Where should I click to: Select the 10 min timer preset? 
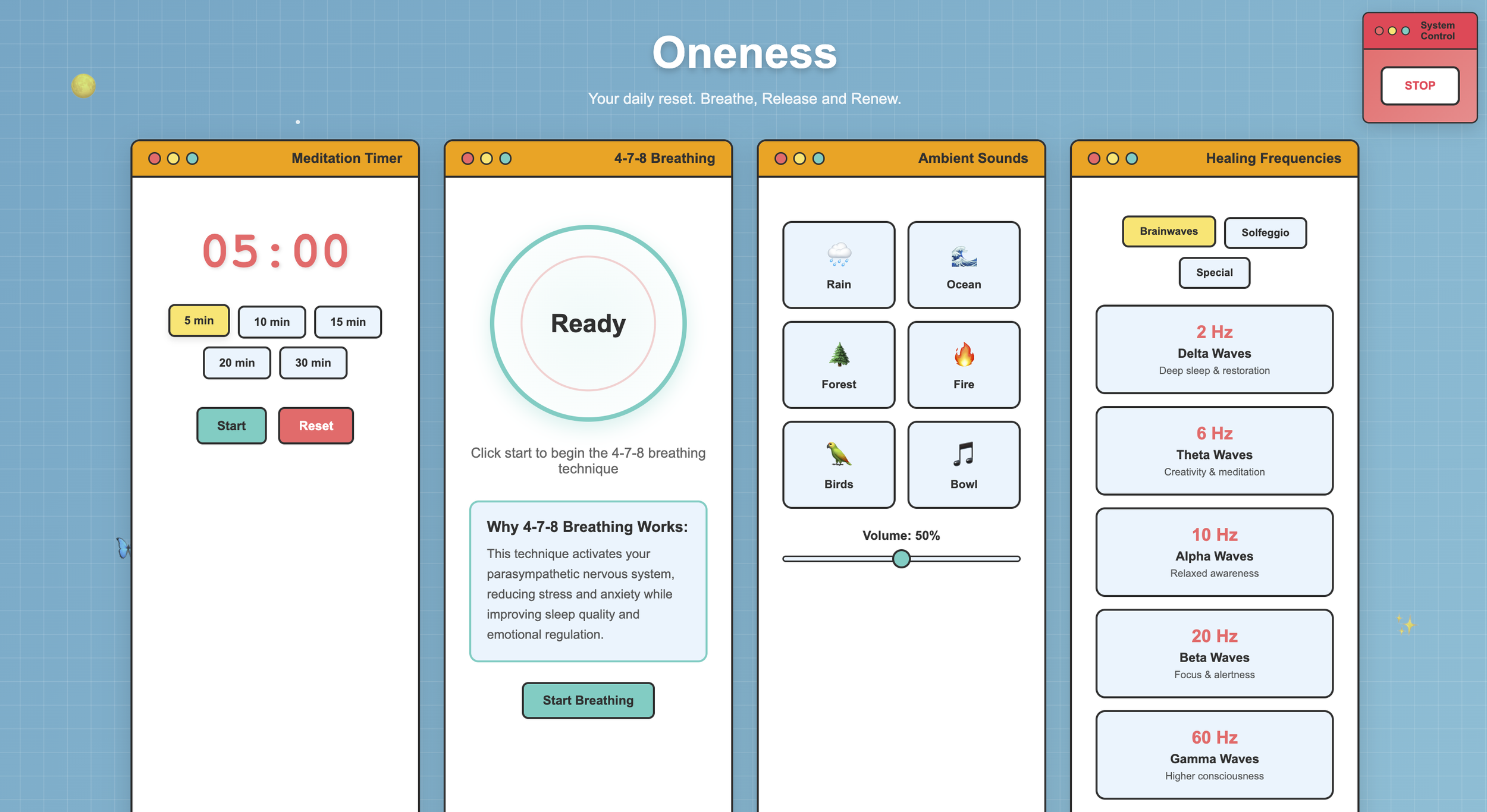pyautogui.click(x=272, y=322)
